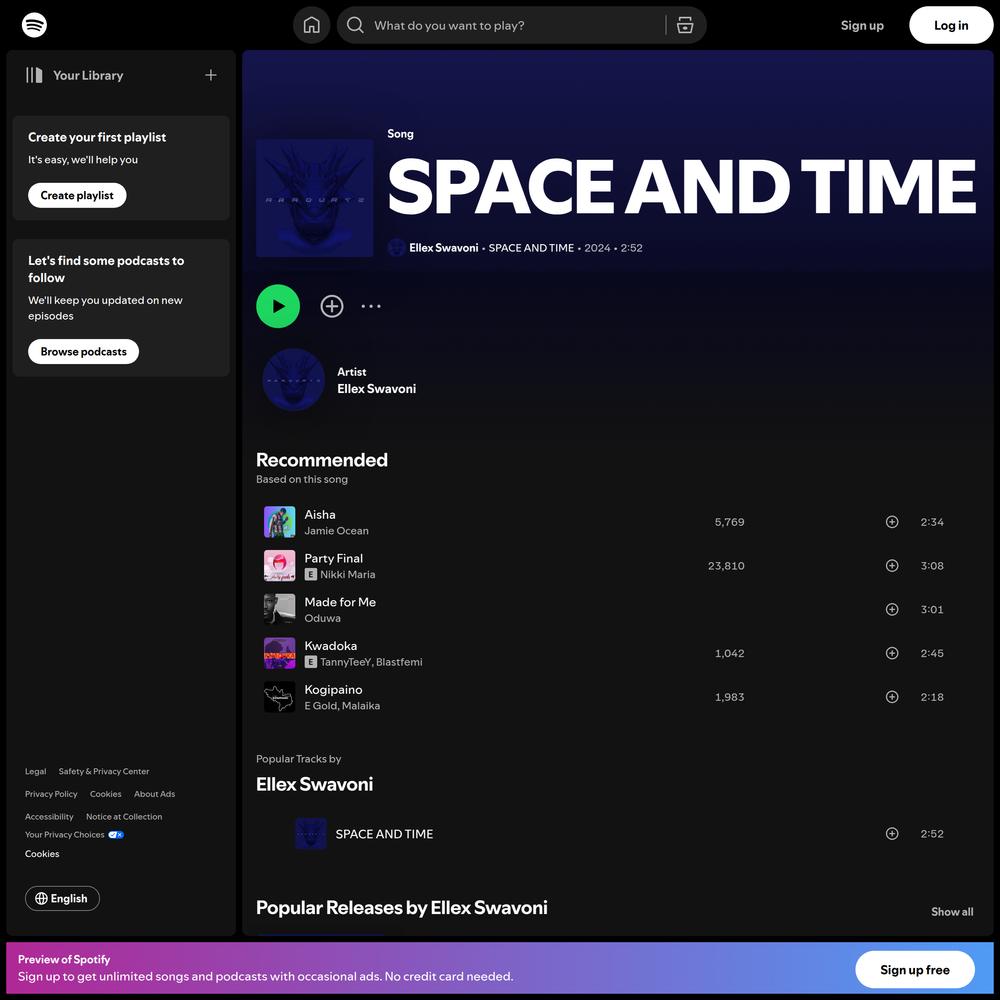This screenshot has height=1000, width=1000.
Task: Add popular track SPACE AND TIME to Liked Songs
Action: coord(892,834)
